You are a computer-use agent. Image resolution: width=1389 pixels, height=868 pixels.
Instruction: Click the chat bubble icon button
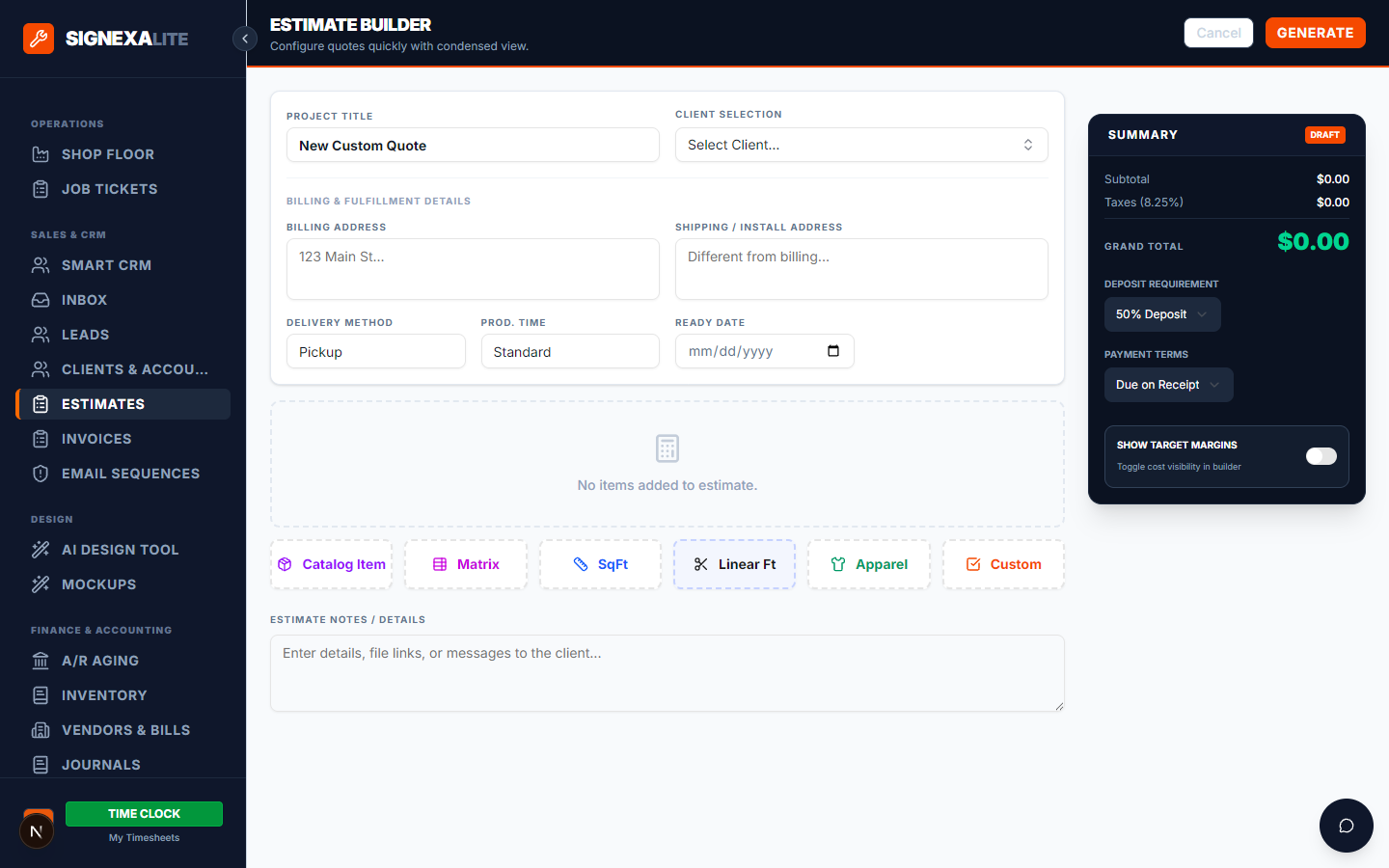coord(1346,826)
